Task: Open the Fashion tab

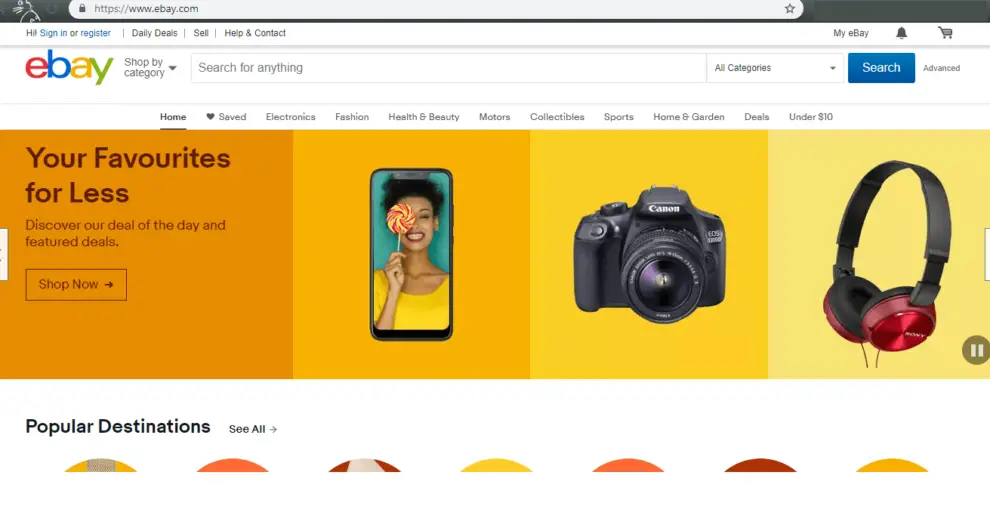Action: pyautogui.click(x=352, y=117)
